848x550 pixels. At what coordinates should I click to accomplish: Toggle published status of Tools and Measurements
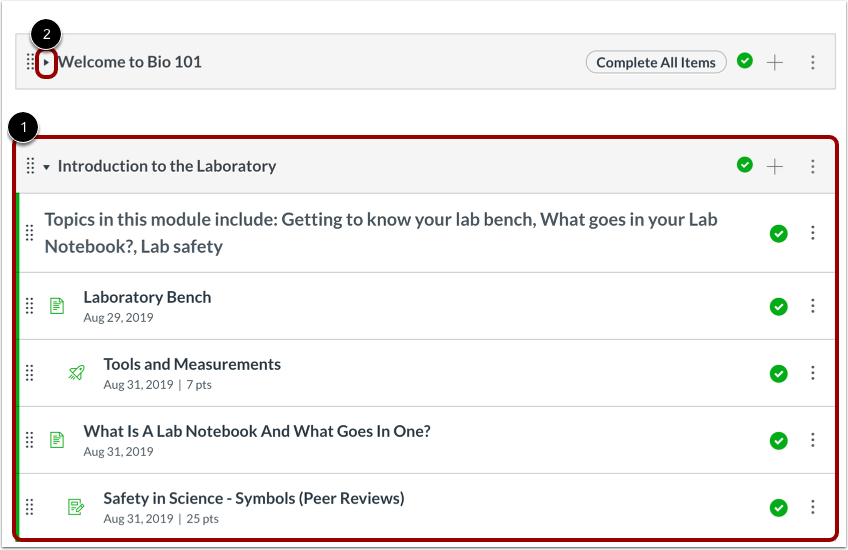(779, 373)
